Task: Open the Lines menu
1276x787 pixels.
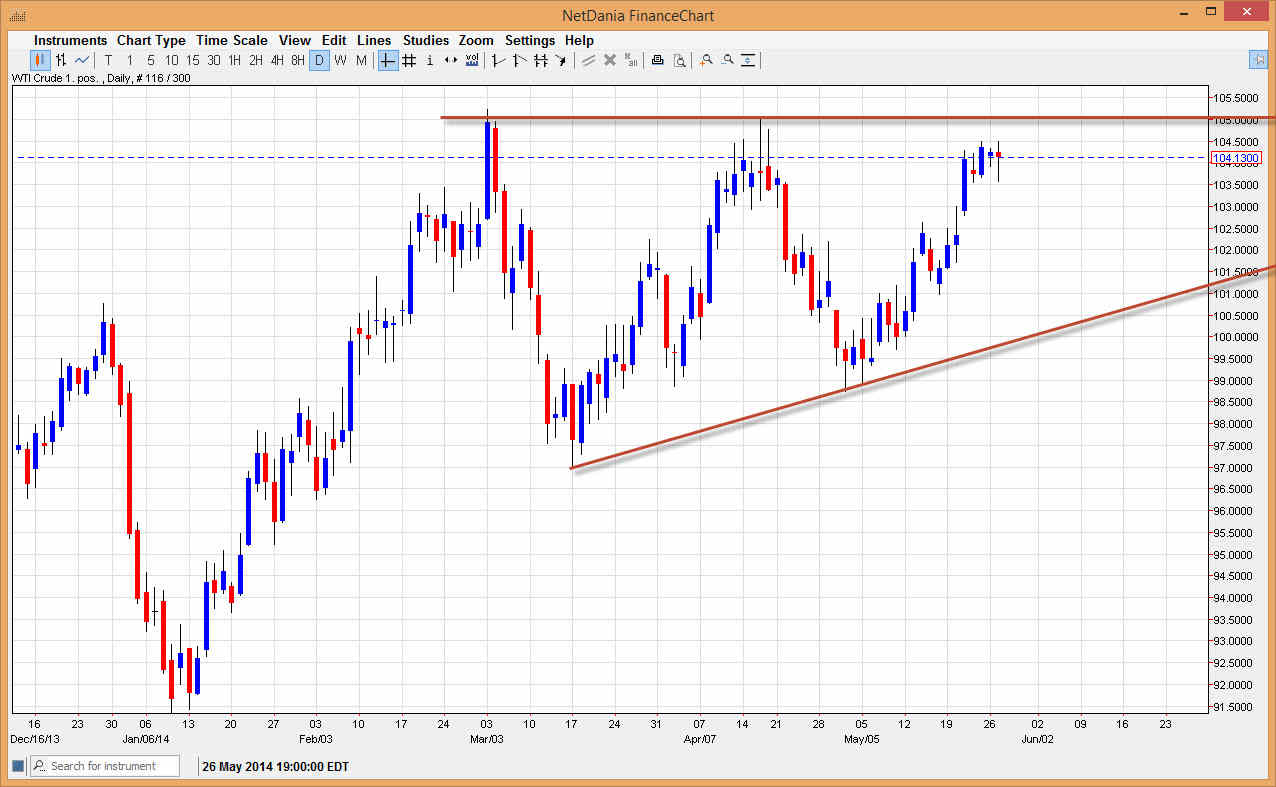Action: [x=374, y=40]
